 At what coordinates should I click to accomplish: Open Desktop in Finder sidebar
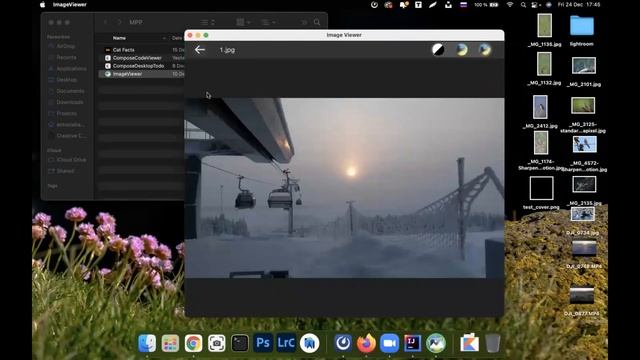point(66,80)
